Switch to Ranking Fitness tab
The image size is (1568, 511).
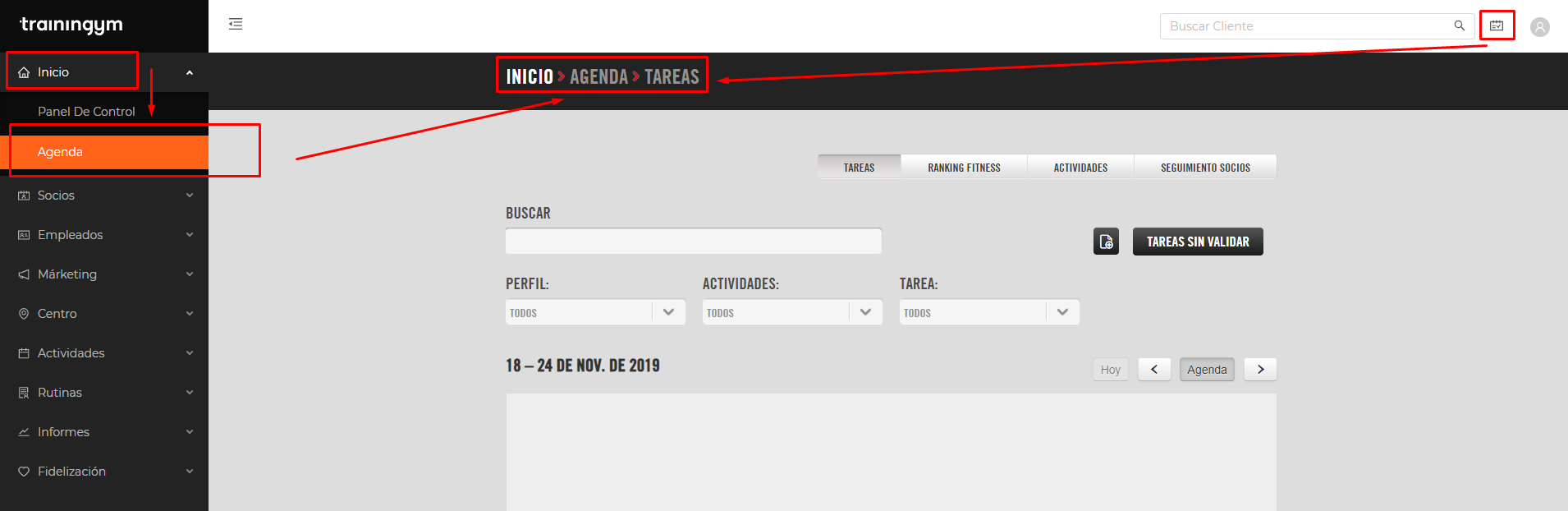[x=965, y=167]
